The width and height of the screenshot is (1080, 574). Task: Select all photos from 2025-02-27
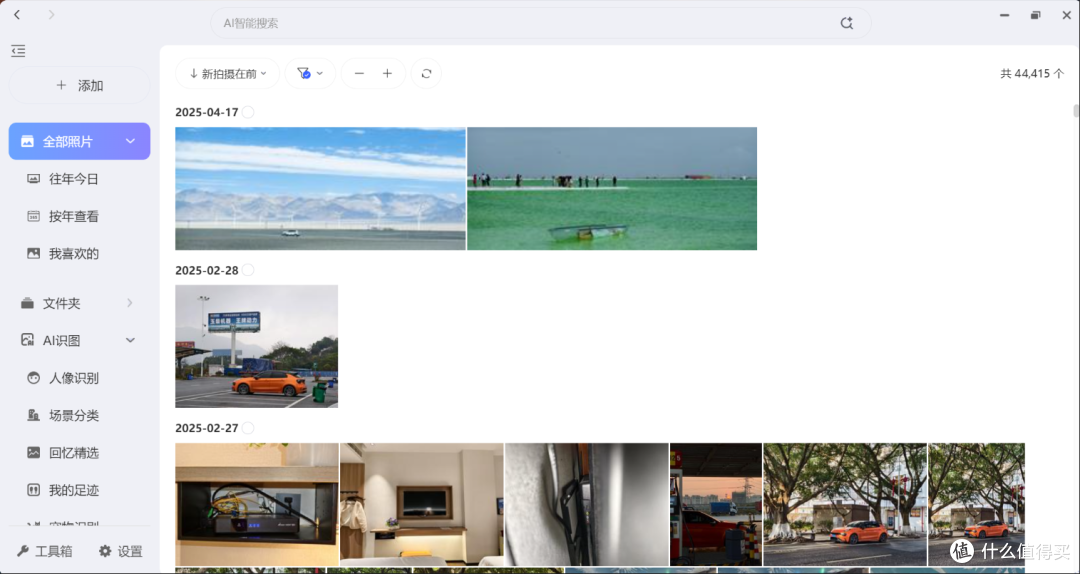tap(248, 428)
